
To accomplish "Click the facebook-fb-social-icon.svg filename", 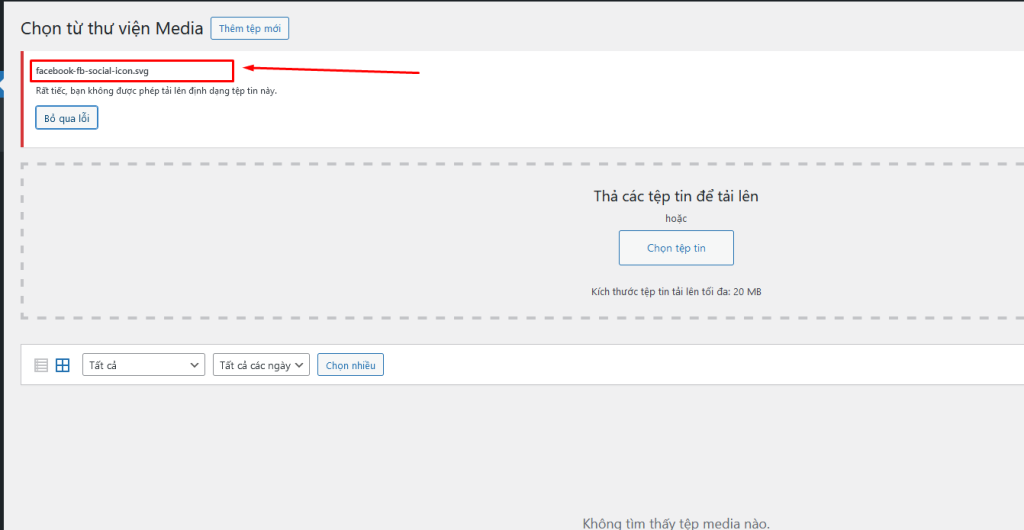I will point(92,71).
